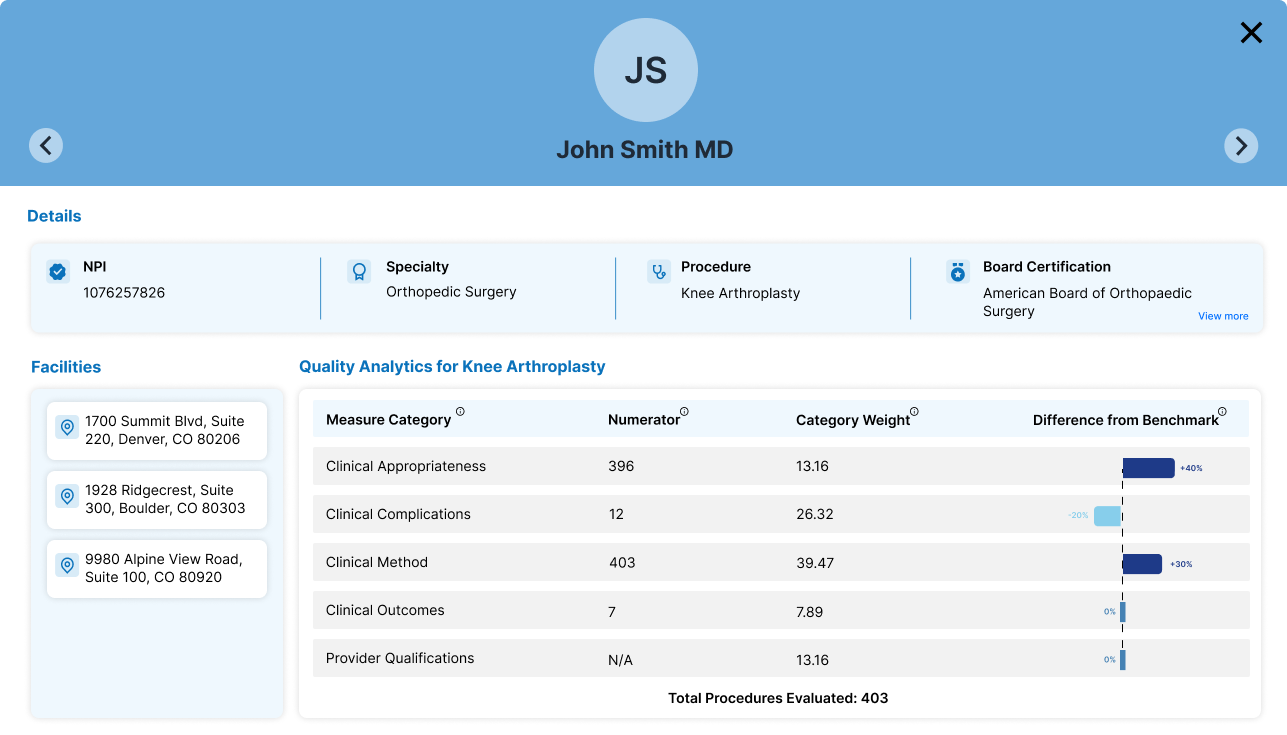Go to the previous provider arrow

[46, 146]
